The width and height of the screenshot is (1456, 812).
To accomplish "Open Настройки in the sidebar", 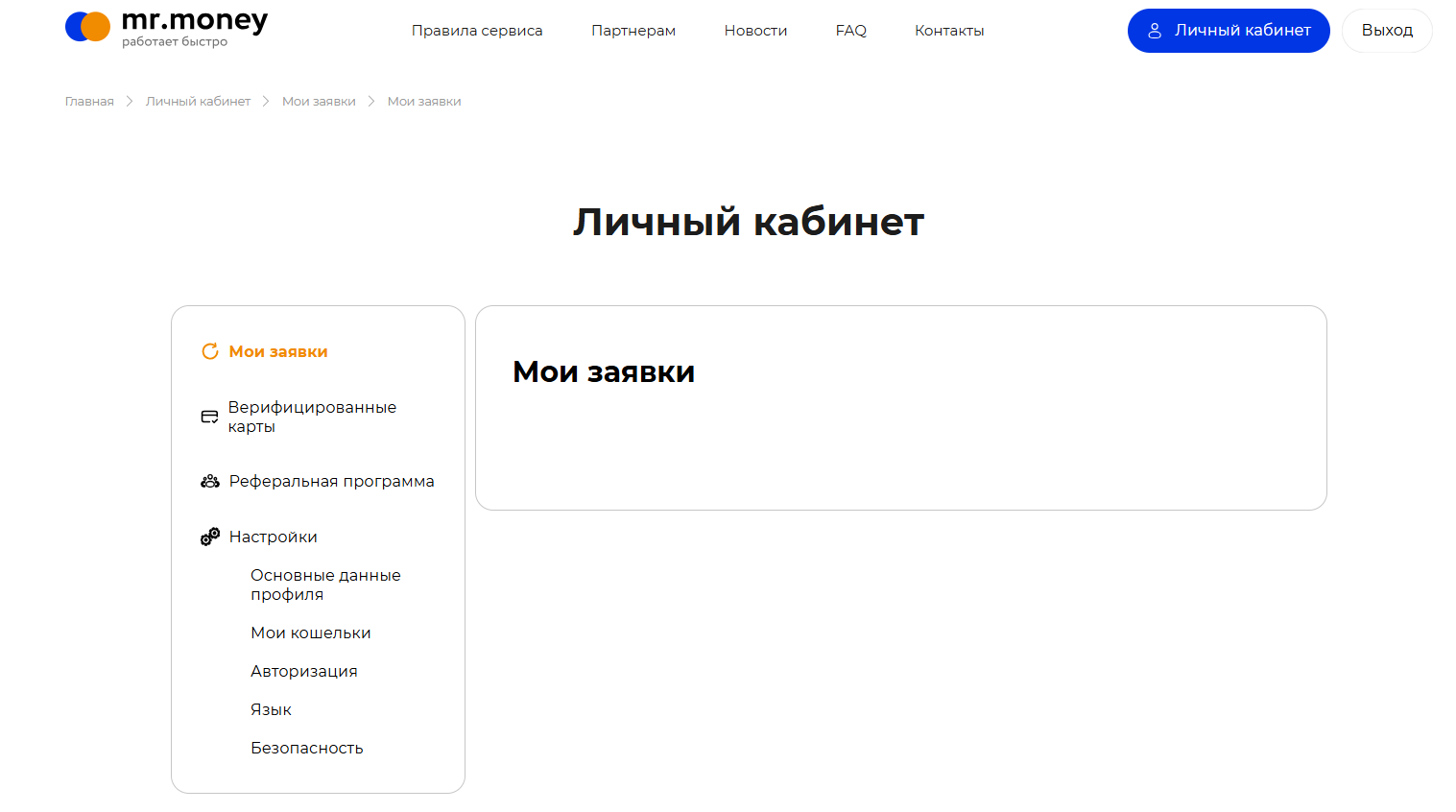I will 273,537.
